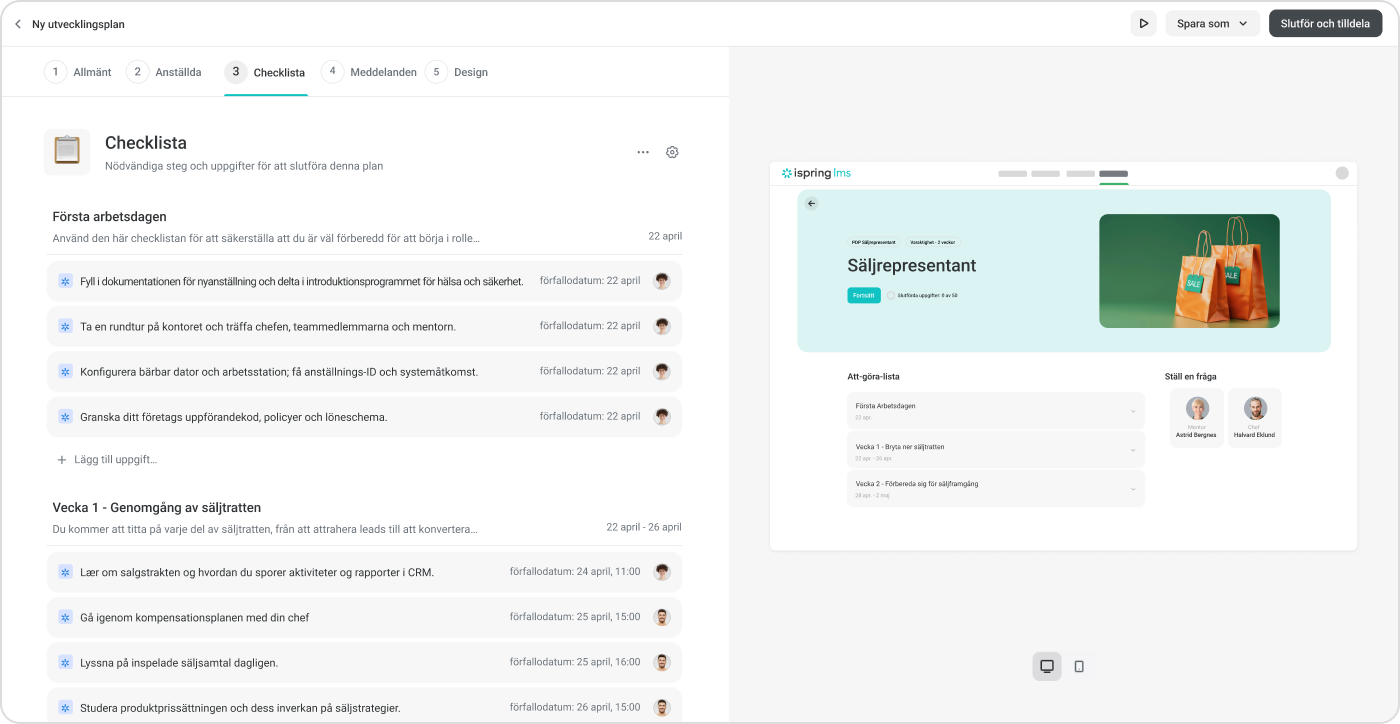Open the Lyssna på inspelade säljsamtal task
This screenshot has width=1400, height=724.
pos(364,662)
